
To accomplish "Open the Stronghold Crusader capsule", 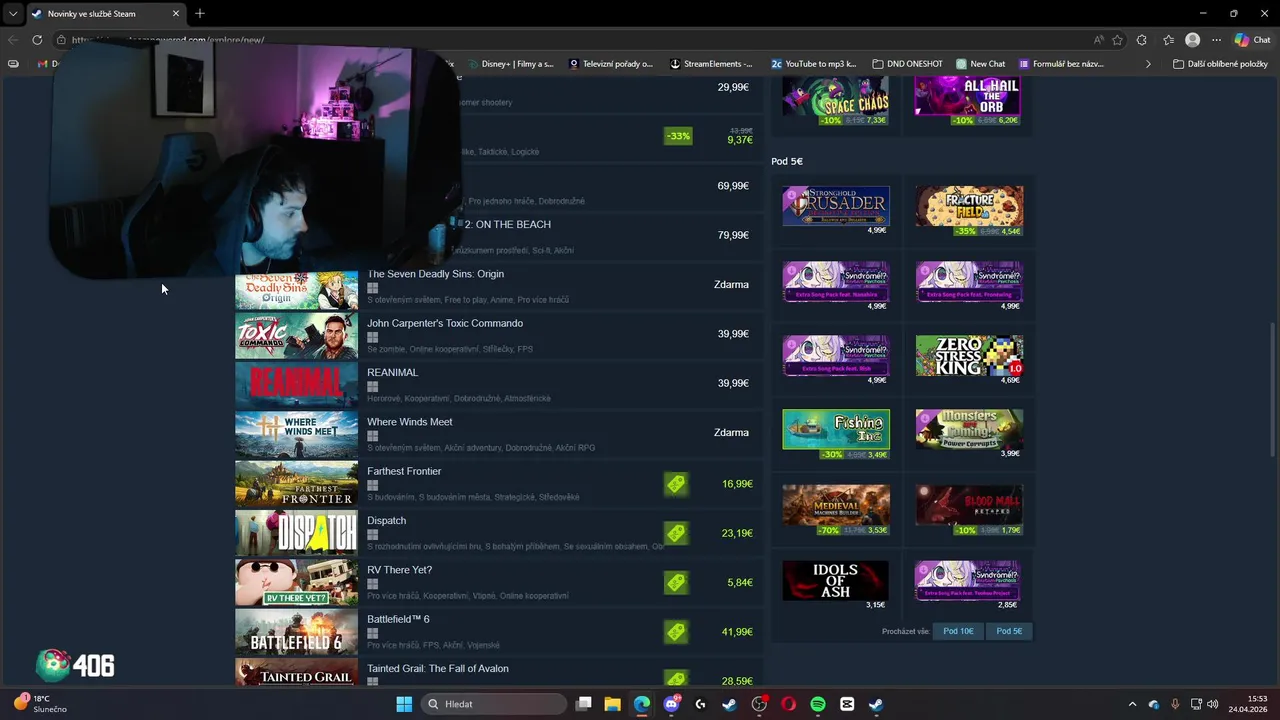I will tap(836, 206).
